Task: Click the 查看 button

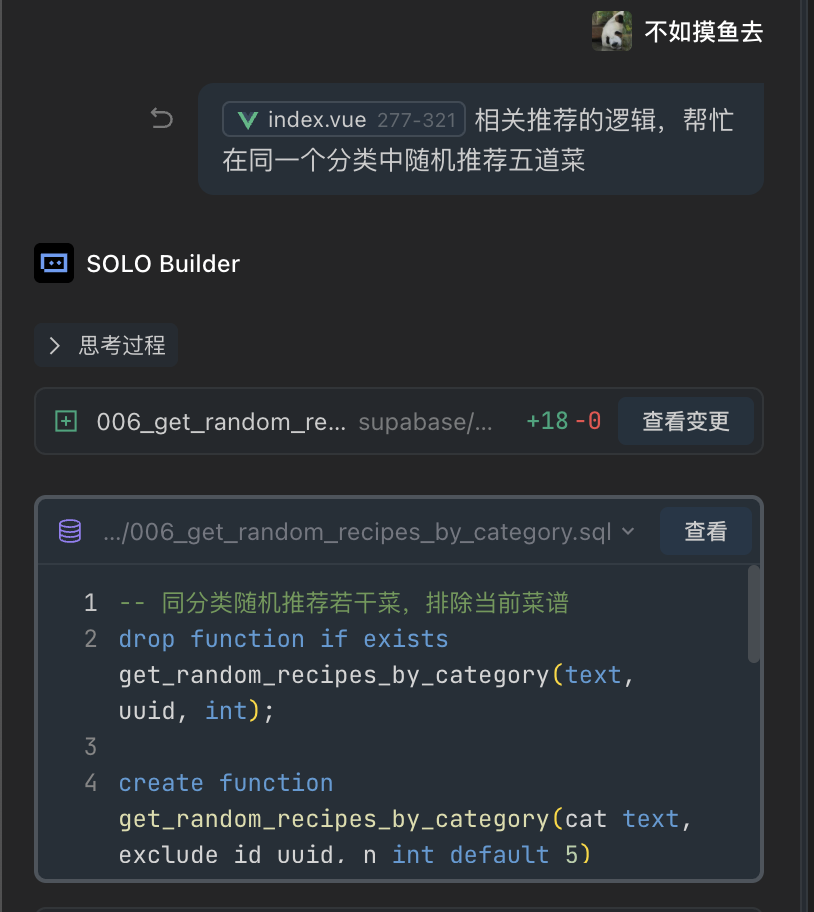Action: (x=705, y=531)
